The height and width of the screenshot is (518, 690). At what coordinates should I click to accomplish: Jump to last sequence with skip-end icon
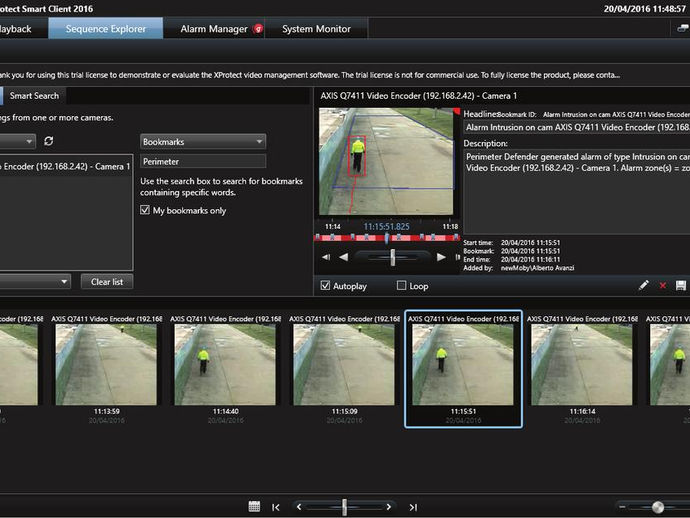point(413,507)
